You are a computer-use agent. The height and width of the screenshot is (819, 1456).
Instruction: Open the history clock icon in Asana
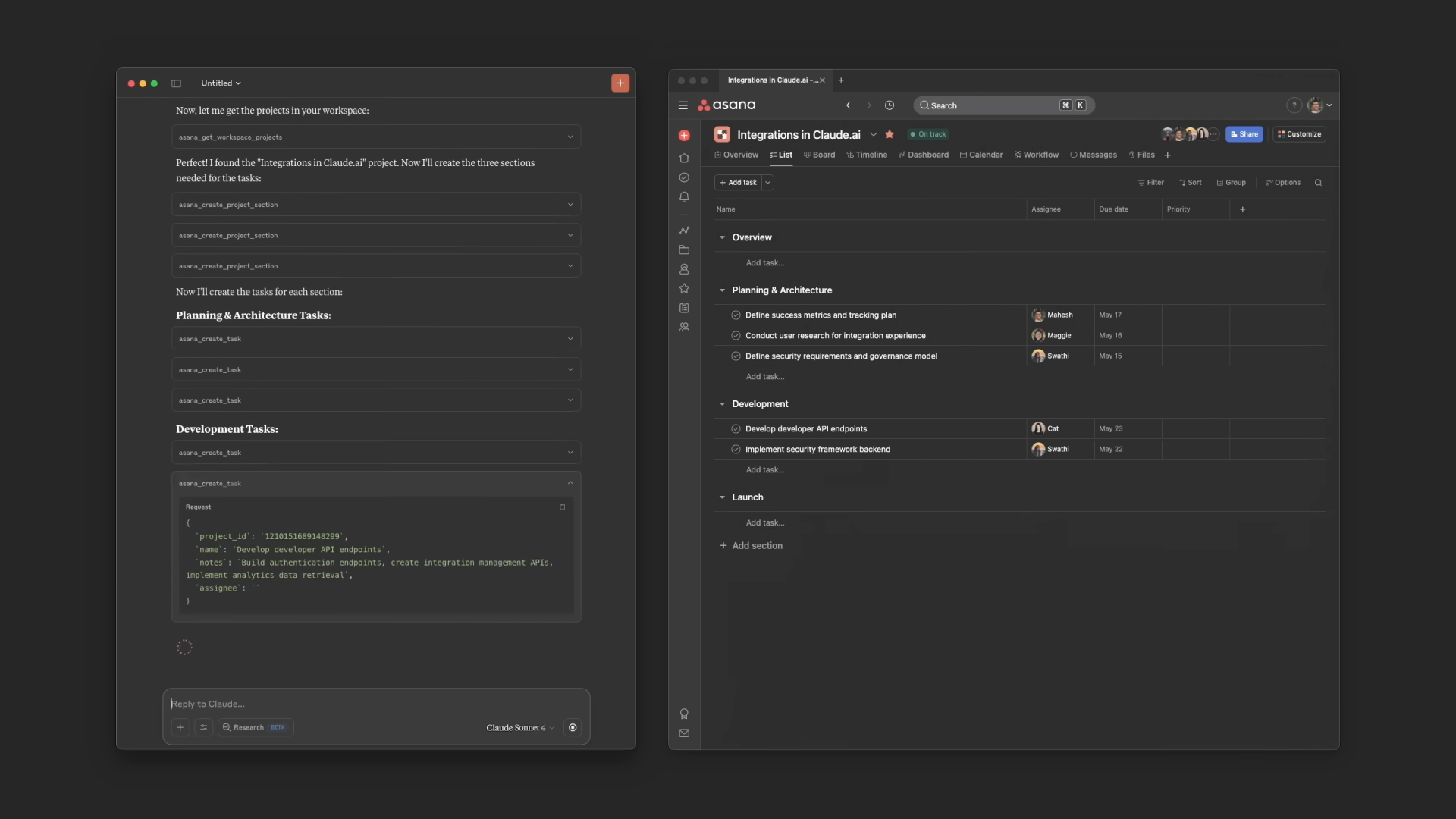[890, 105]
